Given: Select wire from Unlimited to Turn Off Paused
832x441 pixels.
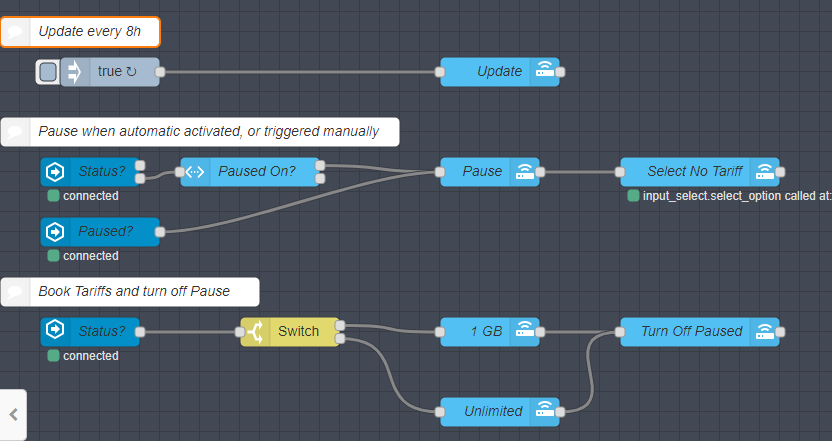Looking at the screenshot, I should tap(590, 371).
